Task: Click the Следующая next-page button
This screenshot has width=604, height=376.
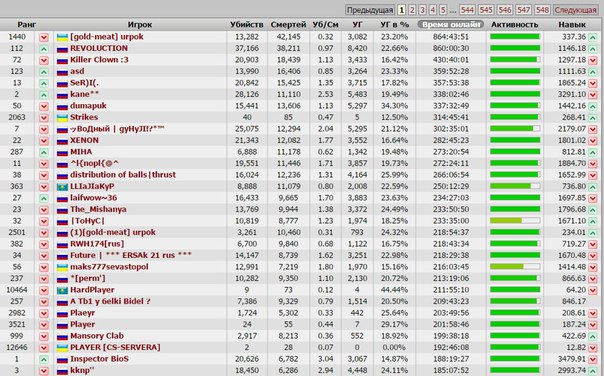Action: click(x=575, y=10)
